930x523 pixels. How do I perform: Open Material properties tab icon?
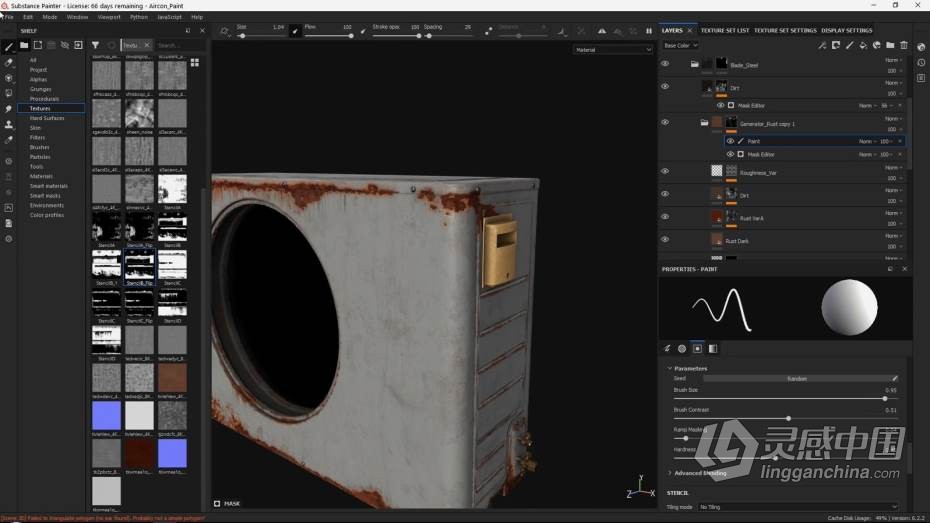(713, 349)
